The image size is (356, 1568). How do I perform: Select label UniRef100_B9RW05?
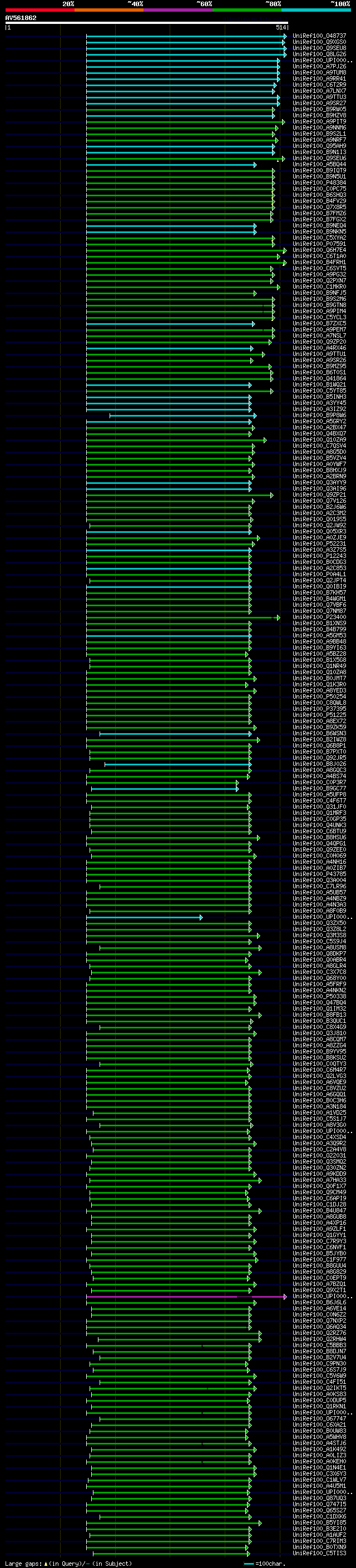click(319, 110)
